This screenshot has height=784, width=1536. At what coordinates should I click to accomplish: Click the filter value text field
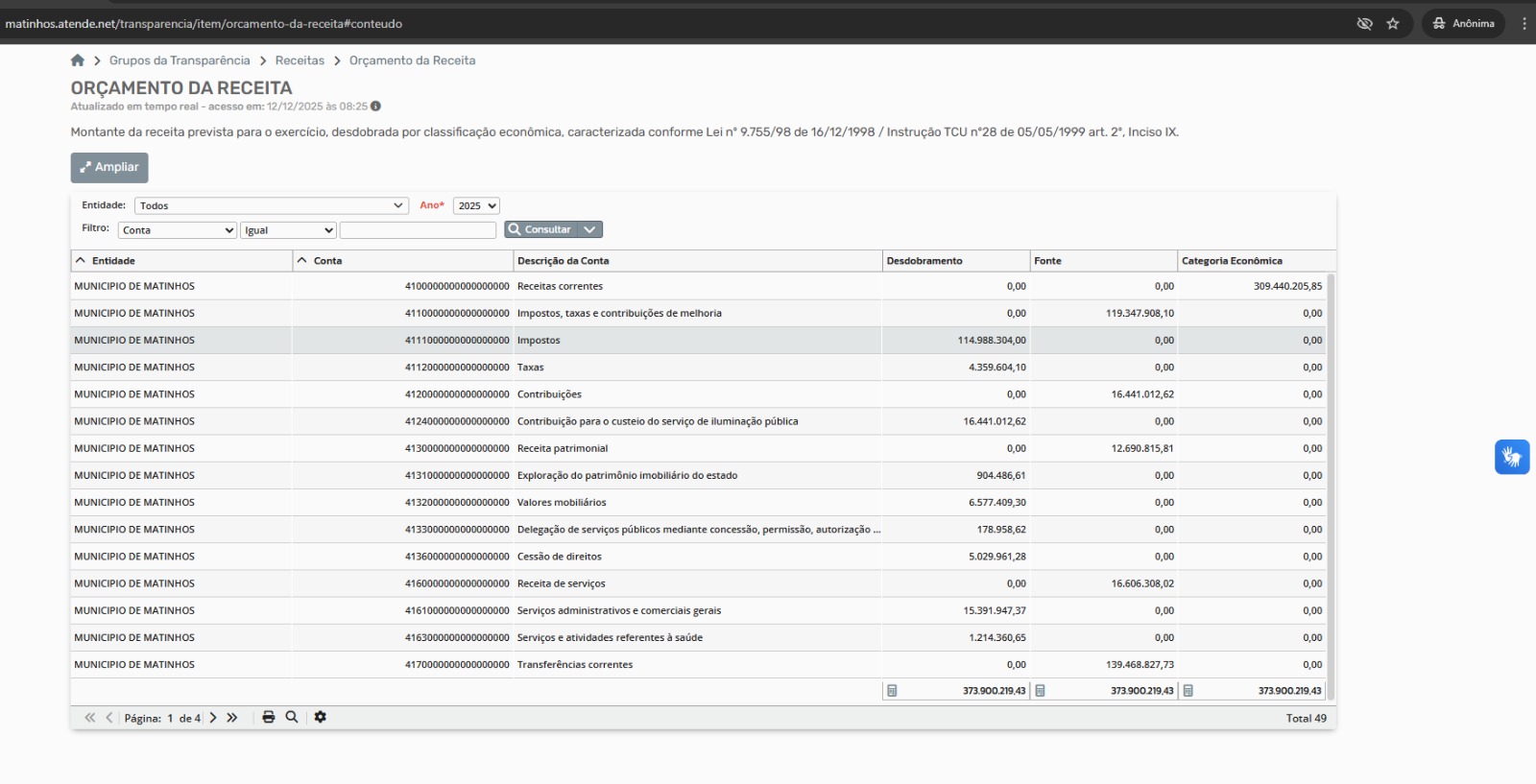418,230
